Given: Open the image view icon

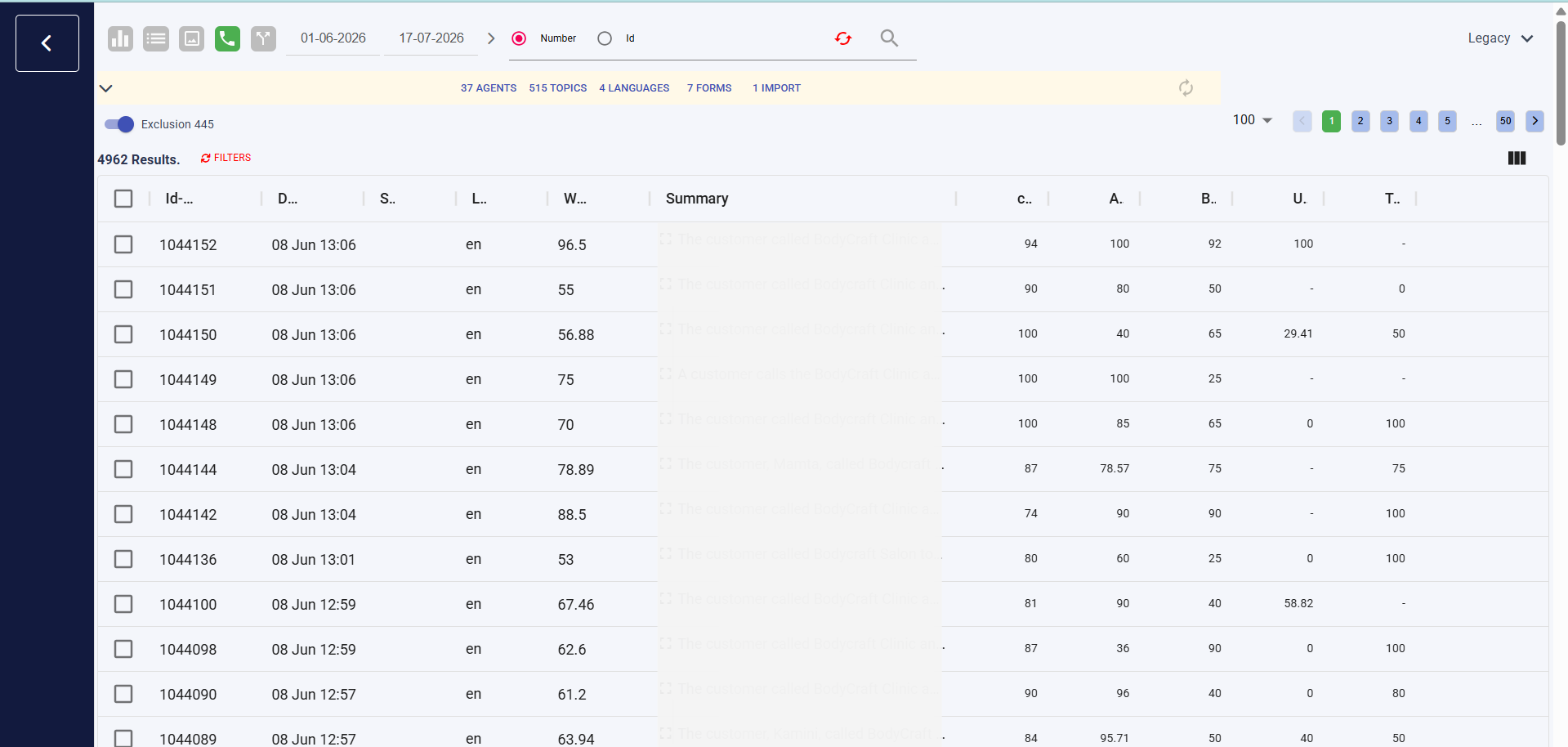Looking at the screenshot, I should [x=191, y=38].
